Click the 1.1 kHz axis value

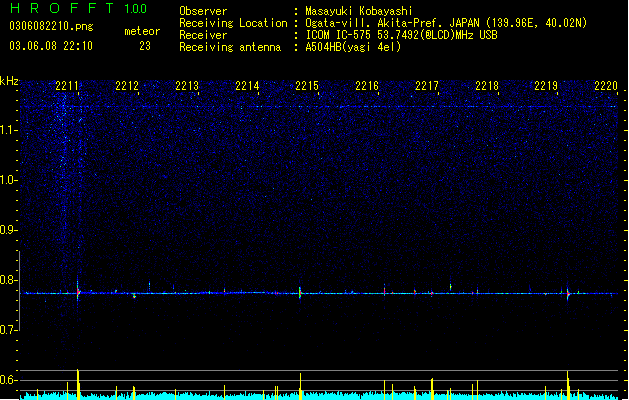tap(8, 130)
